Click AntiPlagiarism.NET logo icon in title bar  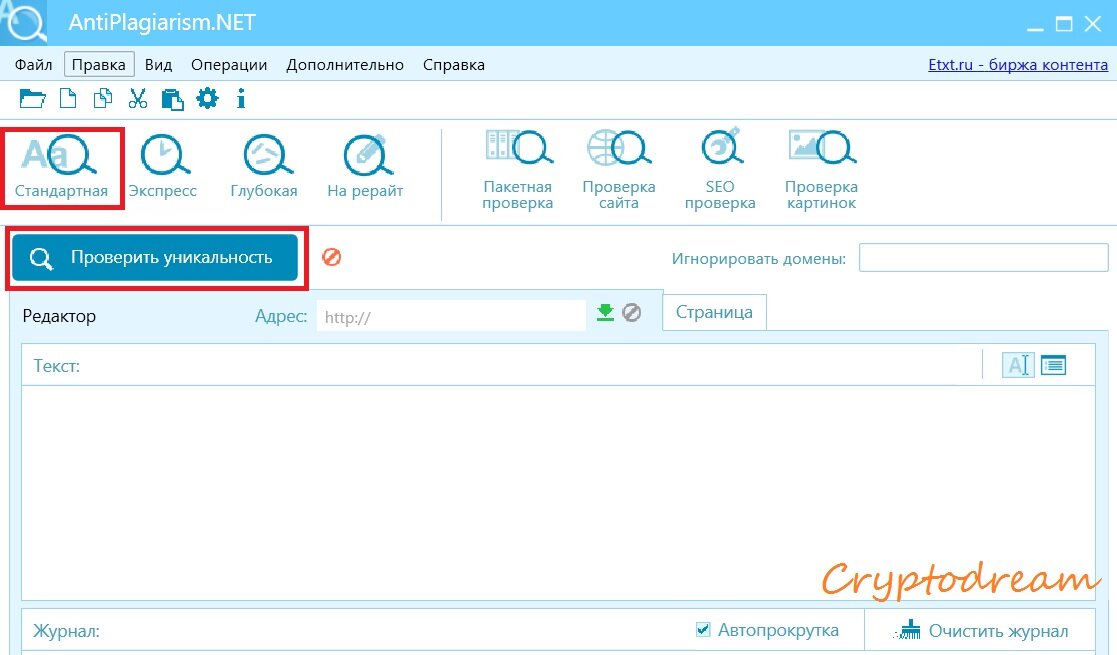(x=24, y=22)
